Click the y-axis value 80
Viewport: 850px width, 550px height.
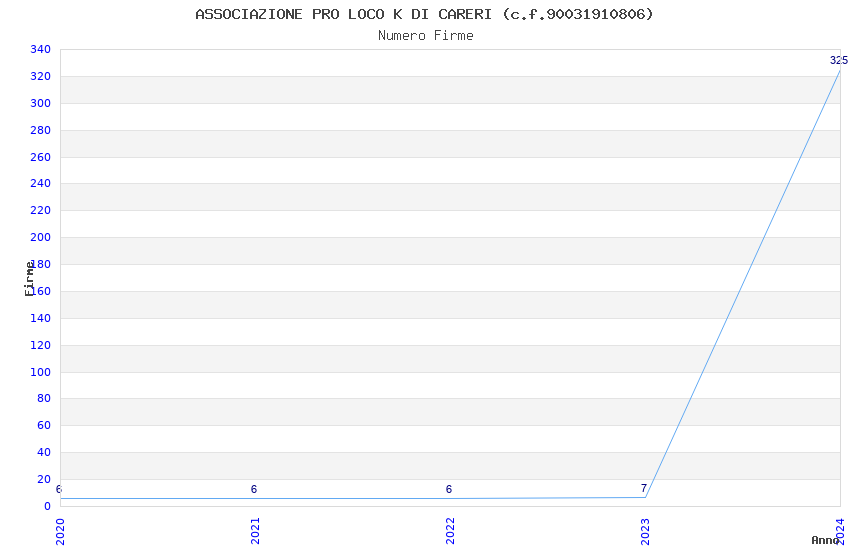pos(44,398)
